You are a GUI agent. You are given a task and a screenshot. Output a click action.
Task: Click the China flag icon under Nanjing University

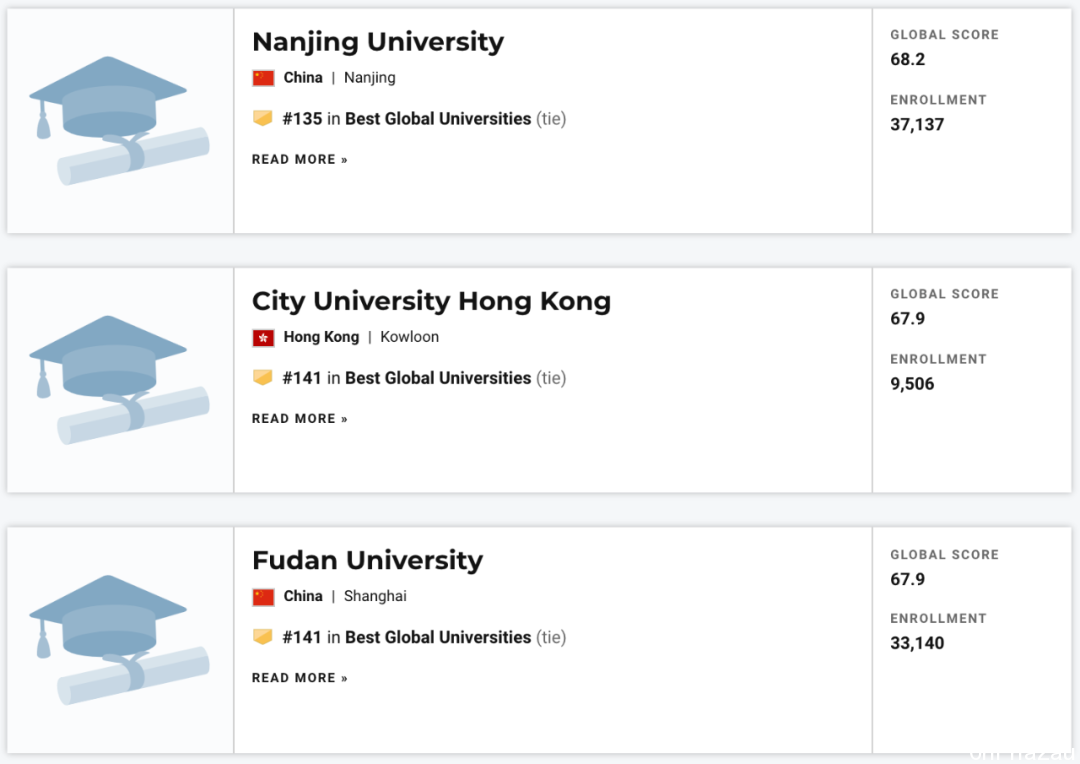(263, 78)
